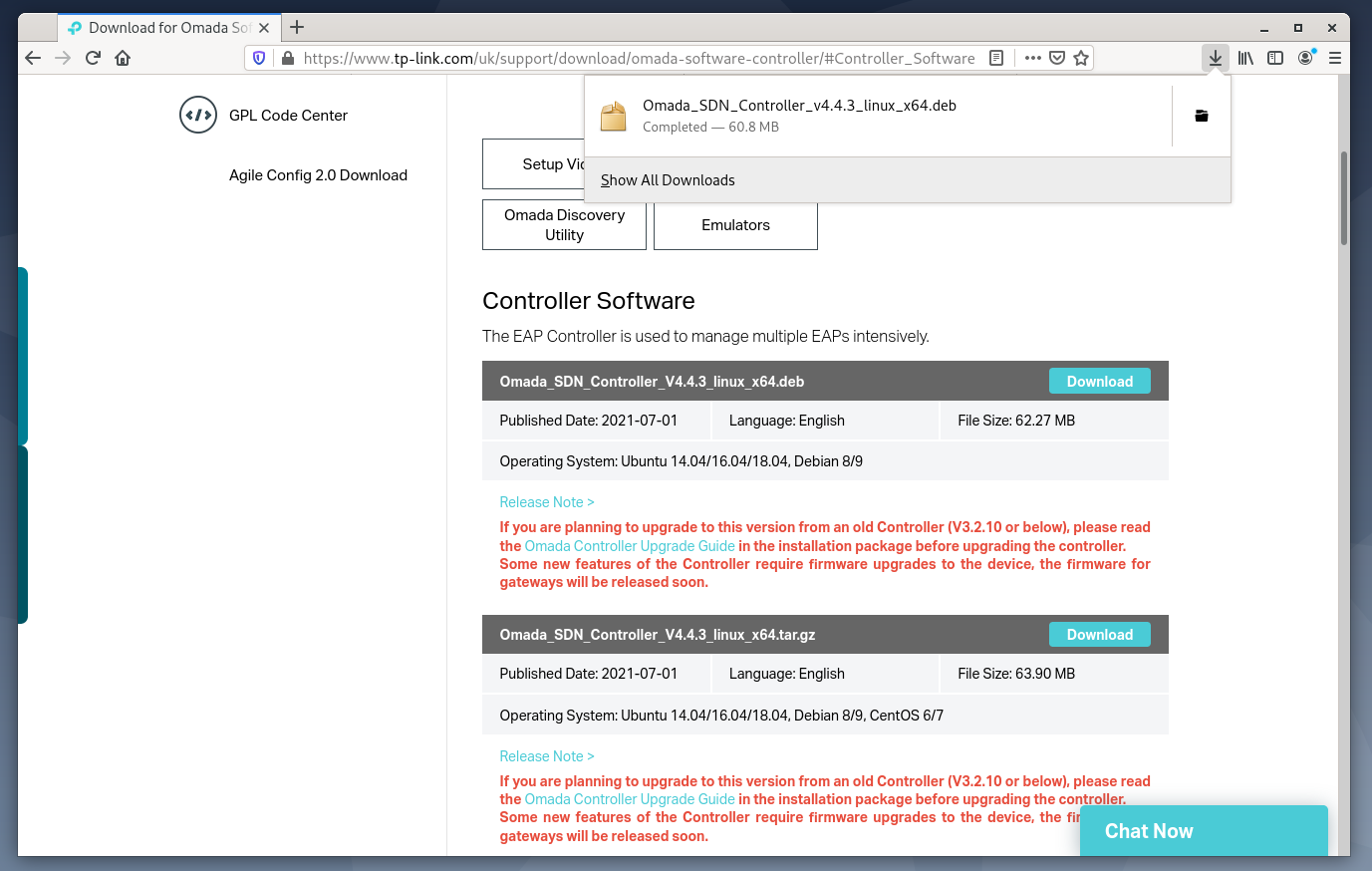Viewport: 1372px width, 871px height.
Task: Open Agile Config 2.0 Download link
Action: (x=318, y=175)
